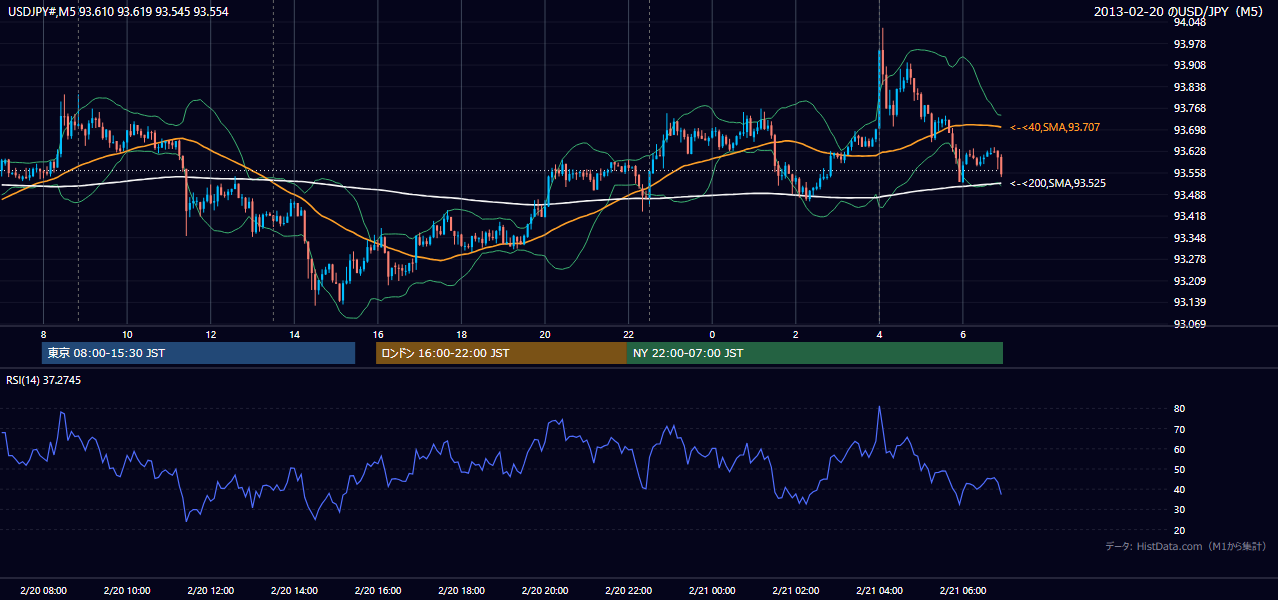
Task: Click price axis value 93.488
Action: pyautogui.click(x=1190, y=195)
